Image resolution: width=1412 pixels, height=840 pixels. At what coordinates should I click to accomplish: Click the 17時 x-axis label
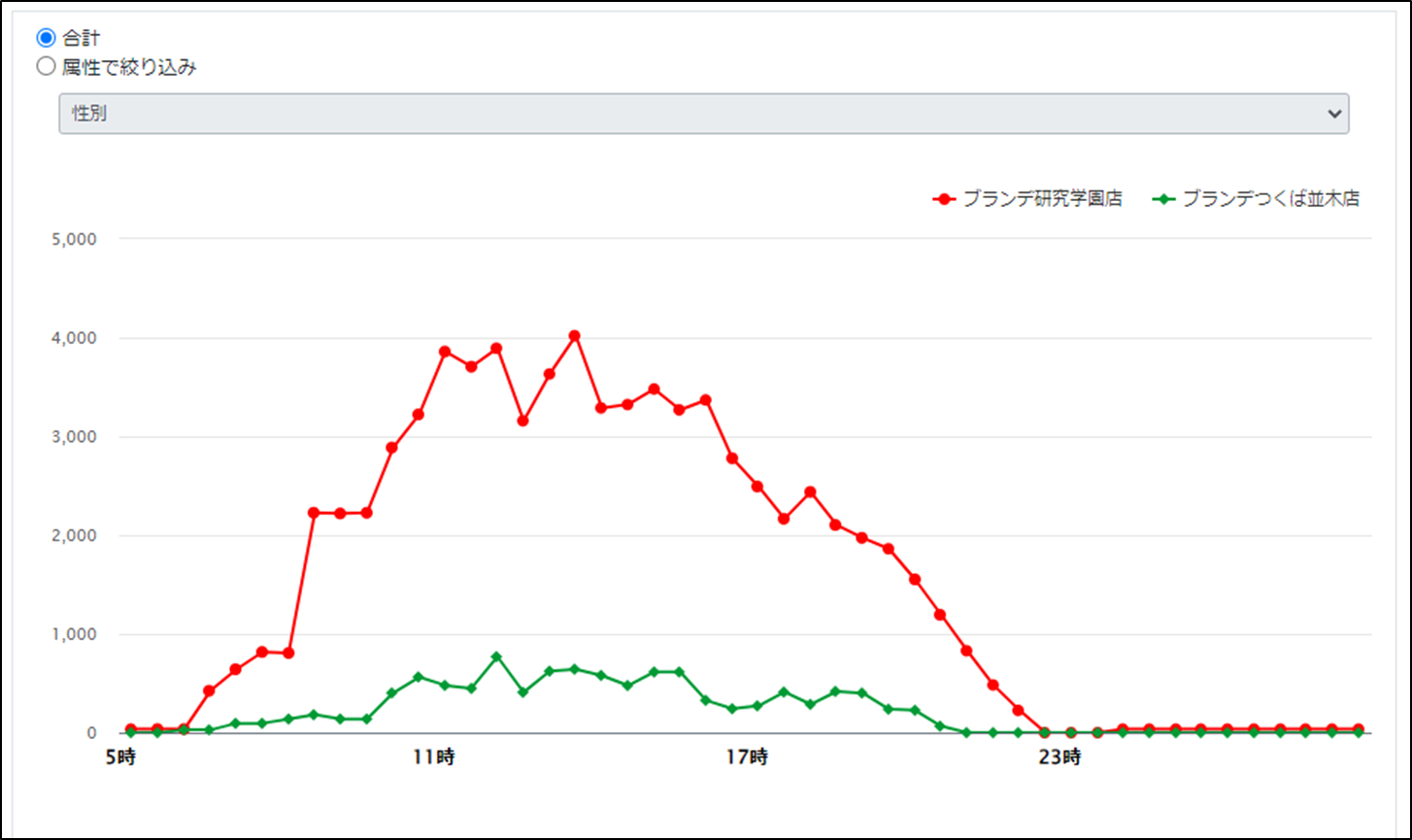pyautogui.click(x=746, y=757)
